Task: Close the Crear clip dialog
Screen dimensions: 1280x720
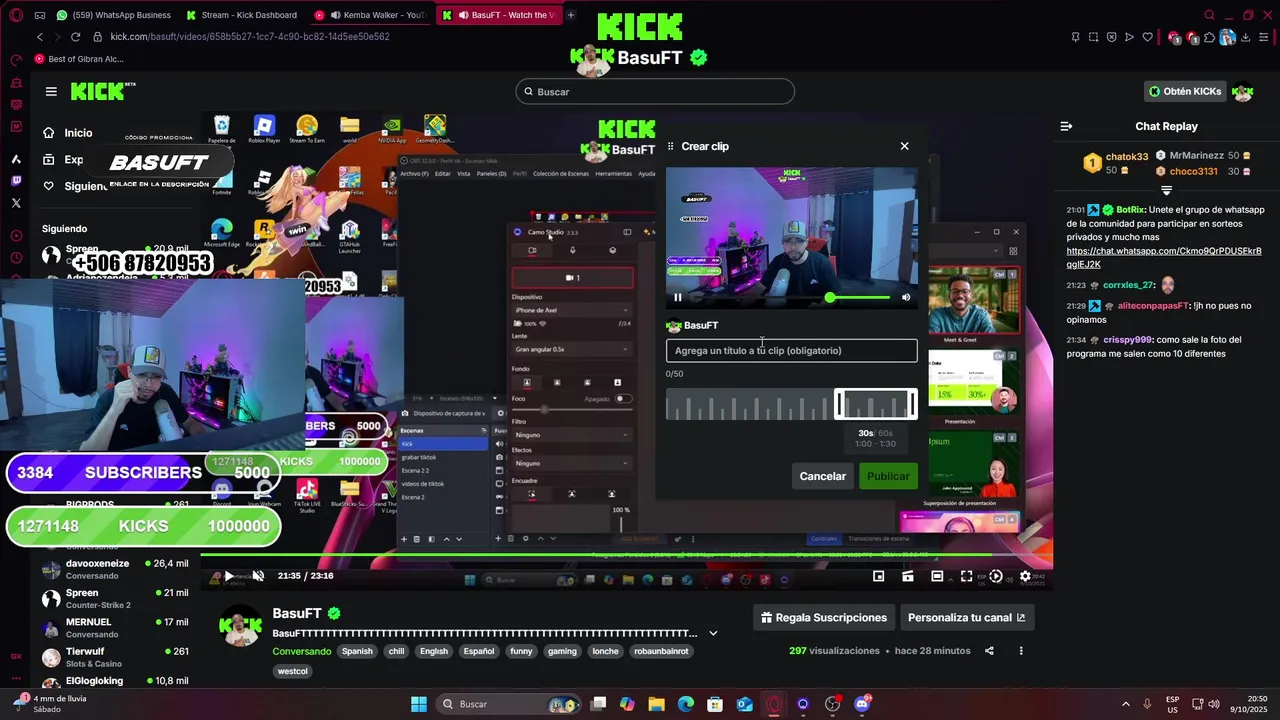Action: pyautogui.click(x=904, y=146)
